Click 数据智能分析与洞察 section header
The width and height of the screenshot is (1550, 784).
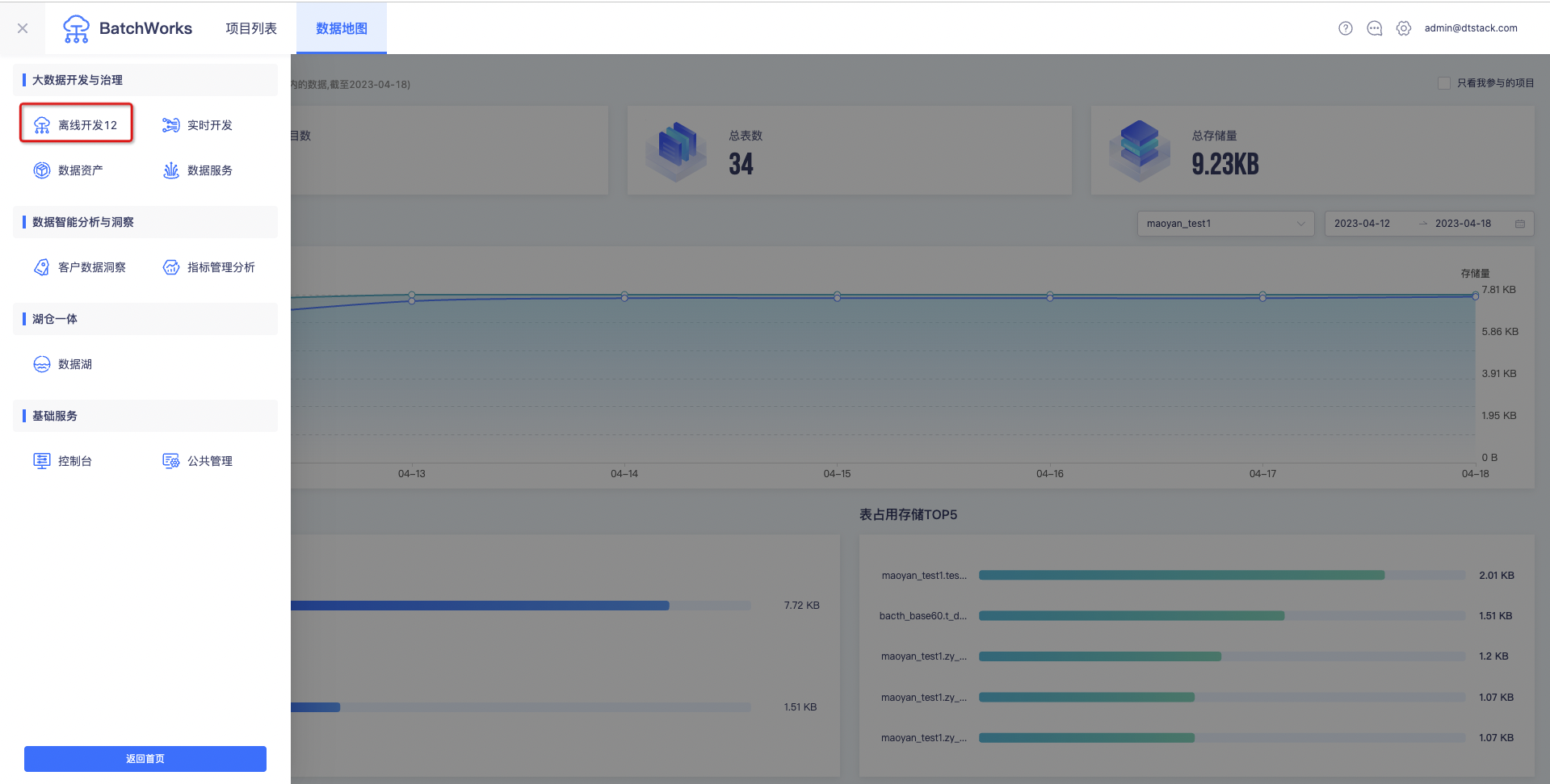pyautogui.click(x=145, y=222)
